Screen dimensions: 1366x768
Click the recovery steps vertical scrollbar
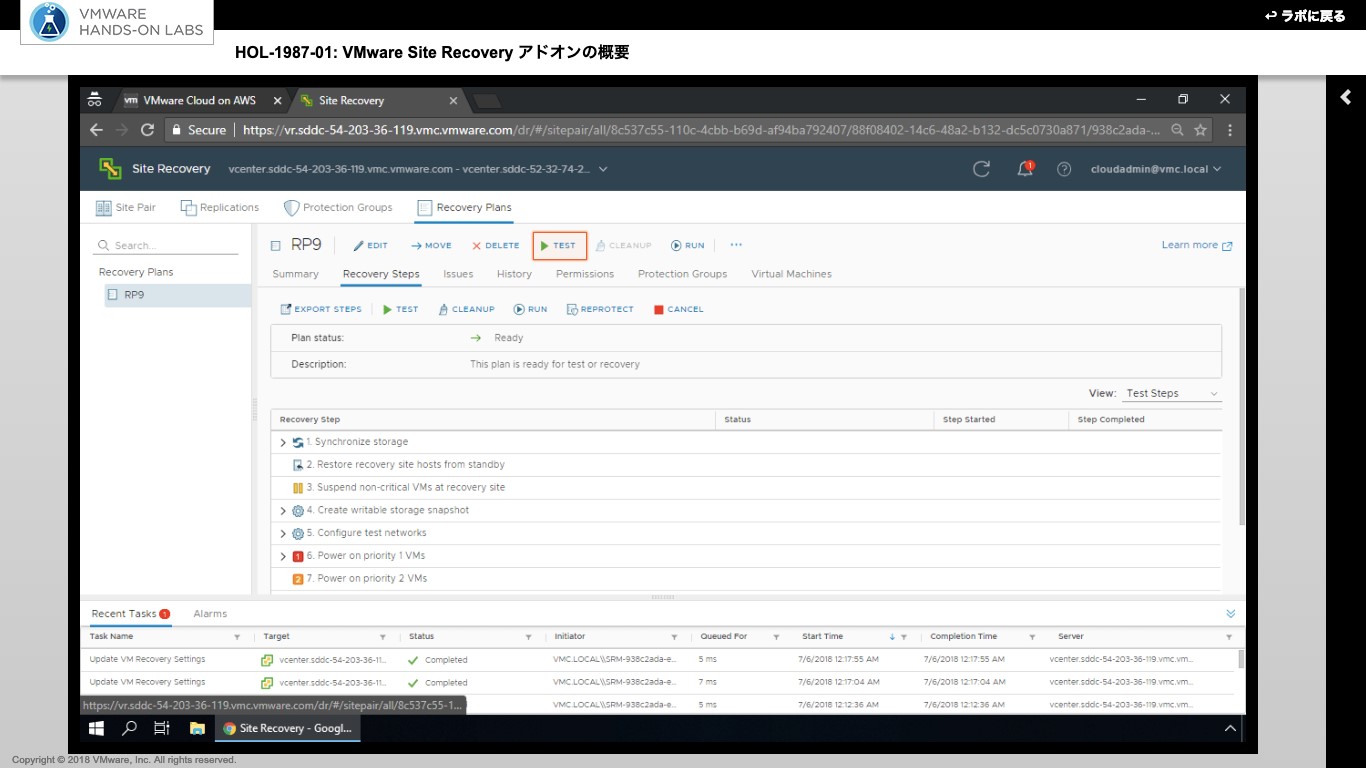(x=1242, y=405)
